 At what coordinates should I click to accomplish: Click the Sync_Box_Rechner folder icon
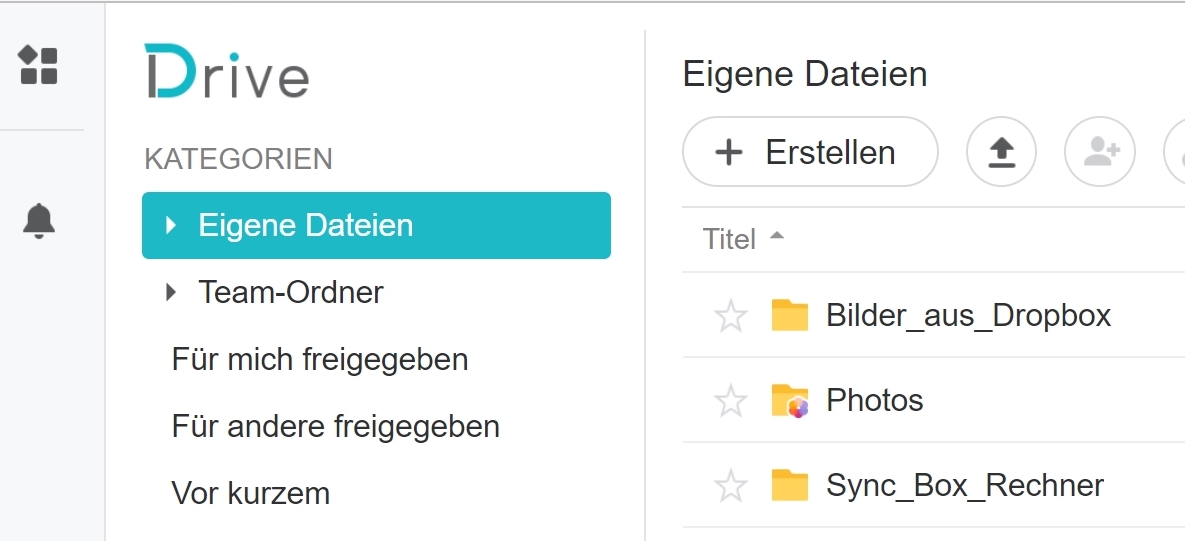(x=790, y=485)
